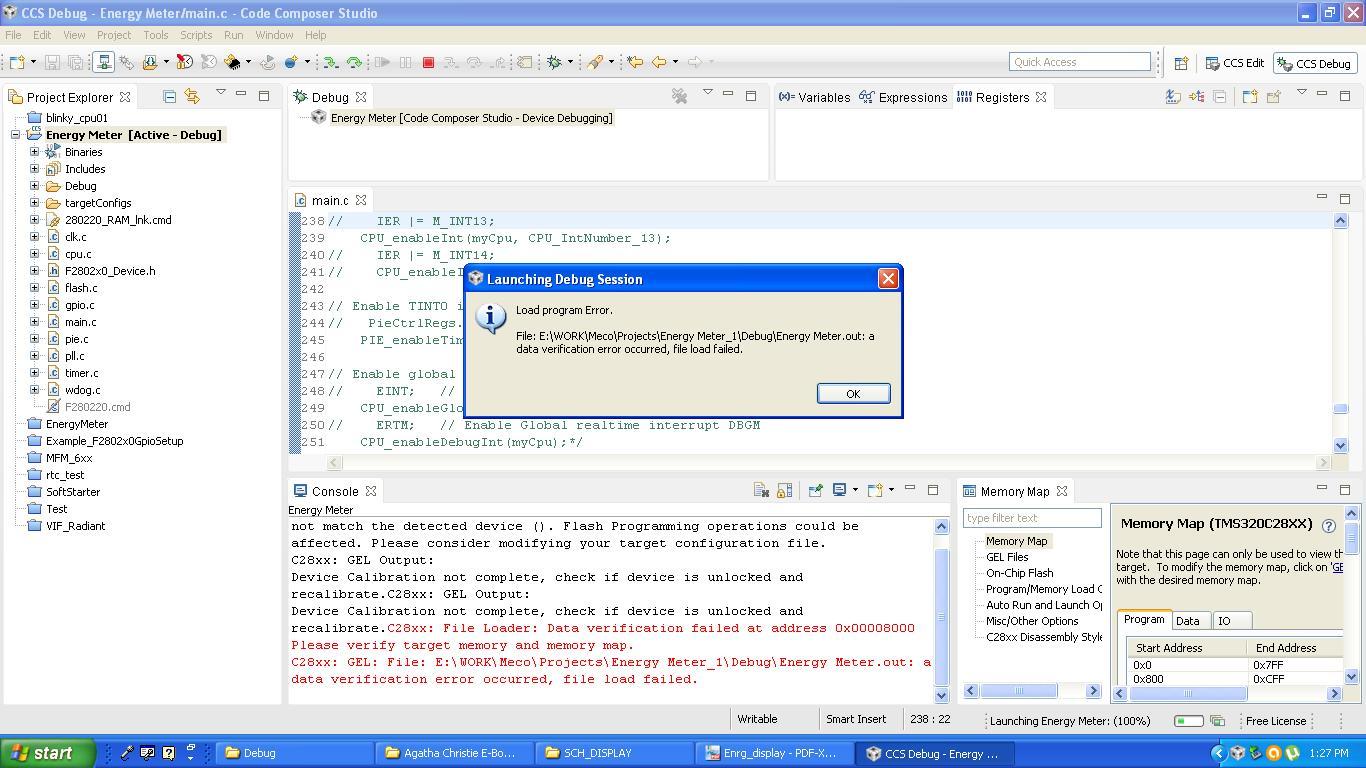Click the Step Into icon in the toolbar
The height and width of the screenshot is (768, 1366).
(451, 63)
